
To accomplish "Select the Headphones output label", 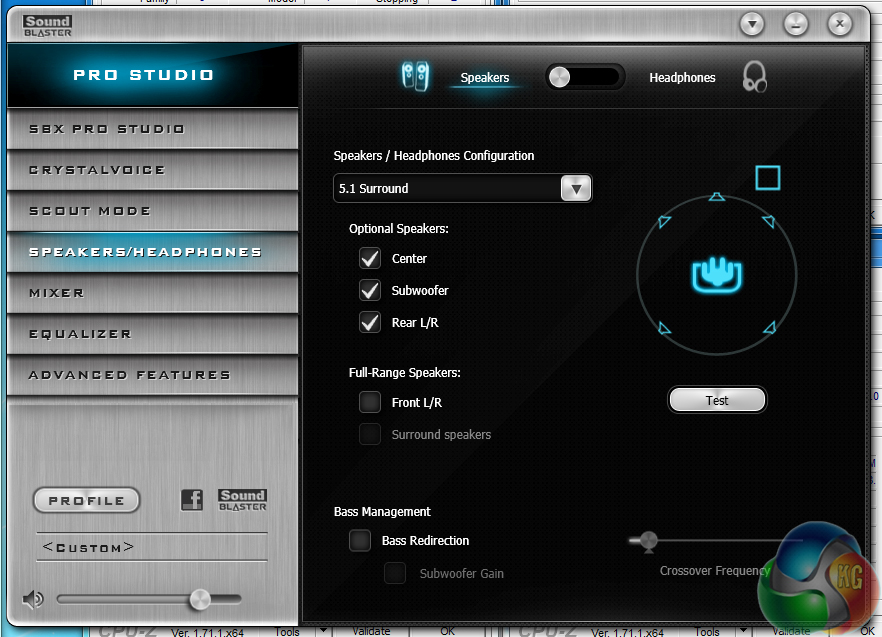I will coord(682,78).
